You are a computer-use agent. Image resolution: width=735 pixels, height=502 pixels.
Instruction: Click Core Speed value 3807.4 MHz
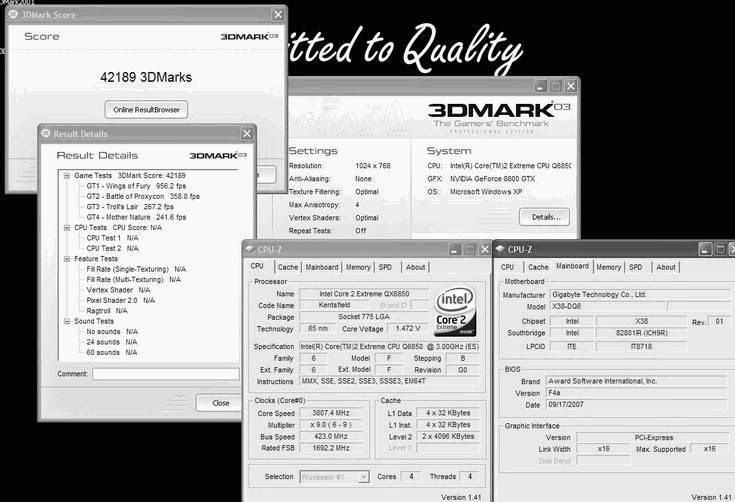(331, 413)
